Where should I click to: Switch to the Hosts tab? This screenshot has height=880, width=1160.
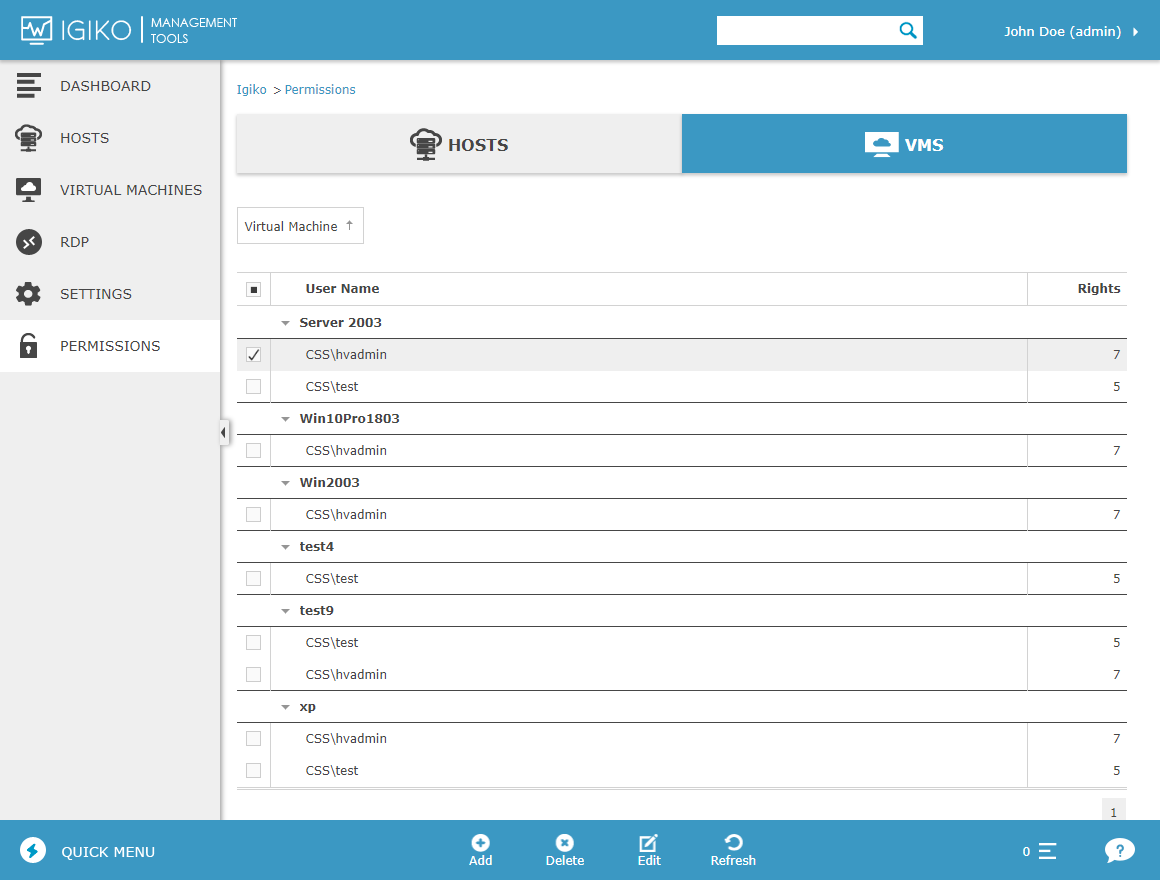459,144
